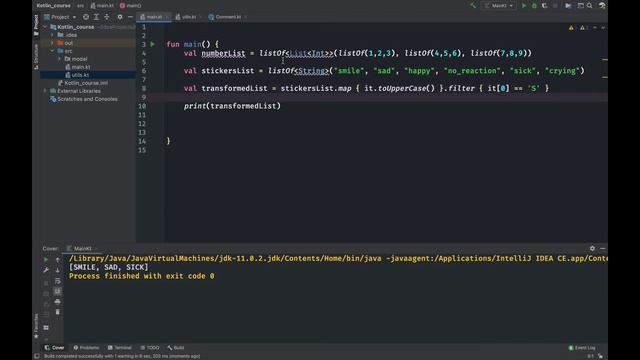Toggle scroll to end in the console
The image size is (640, 360).
(x=58, y=291)
